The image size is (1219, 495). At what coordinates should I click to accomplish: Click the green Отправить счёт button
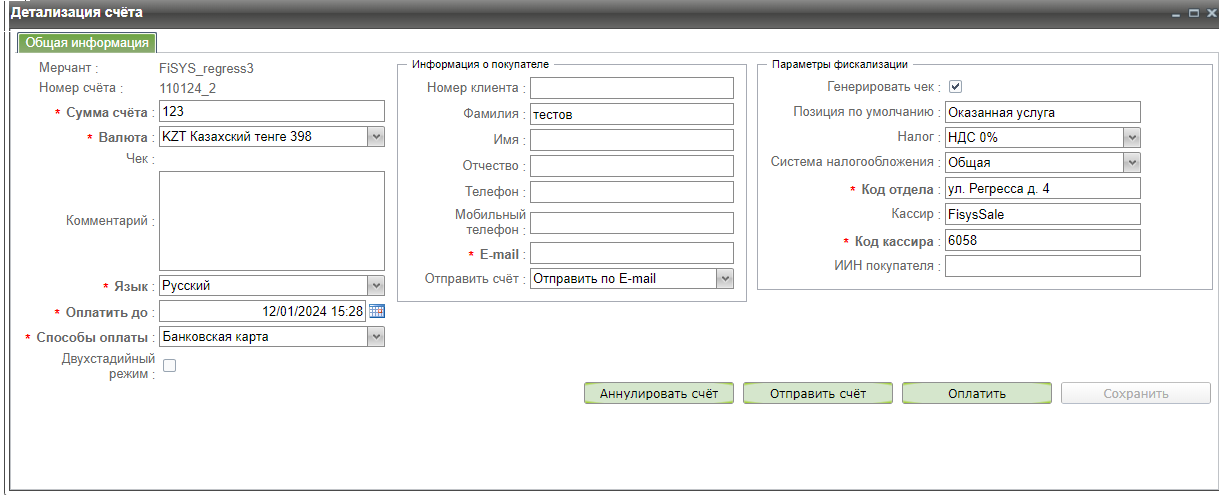tap(817, 394)
